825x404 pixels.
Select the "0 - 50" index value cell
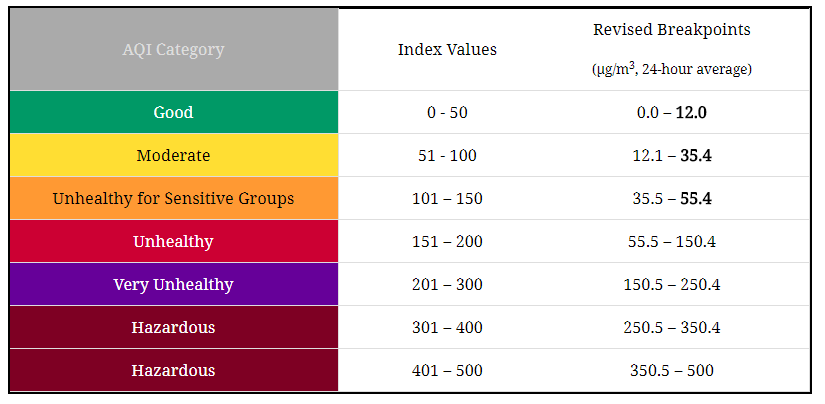coord(447,113)
